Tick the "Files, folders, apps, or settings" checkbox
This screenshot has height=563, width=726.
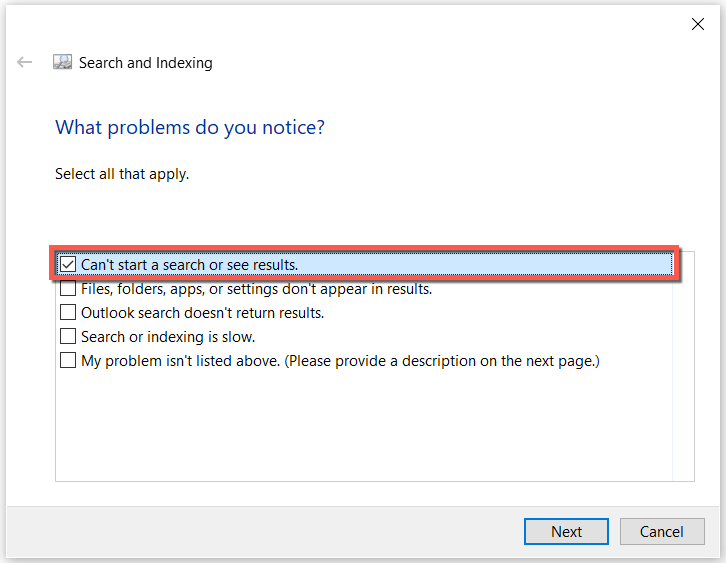point(68,289)
